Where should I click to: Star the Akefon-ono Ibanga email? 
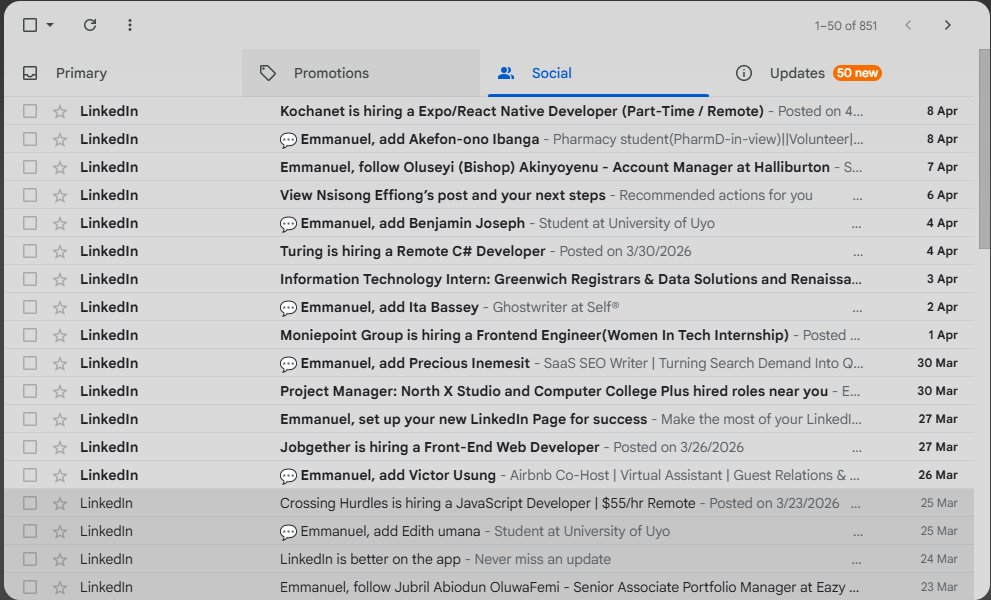(x=60, y=139)
